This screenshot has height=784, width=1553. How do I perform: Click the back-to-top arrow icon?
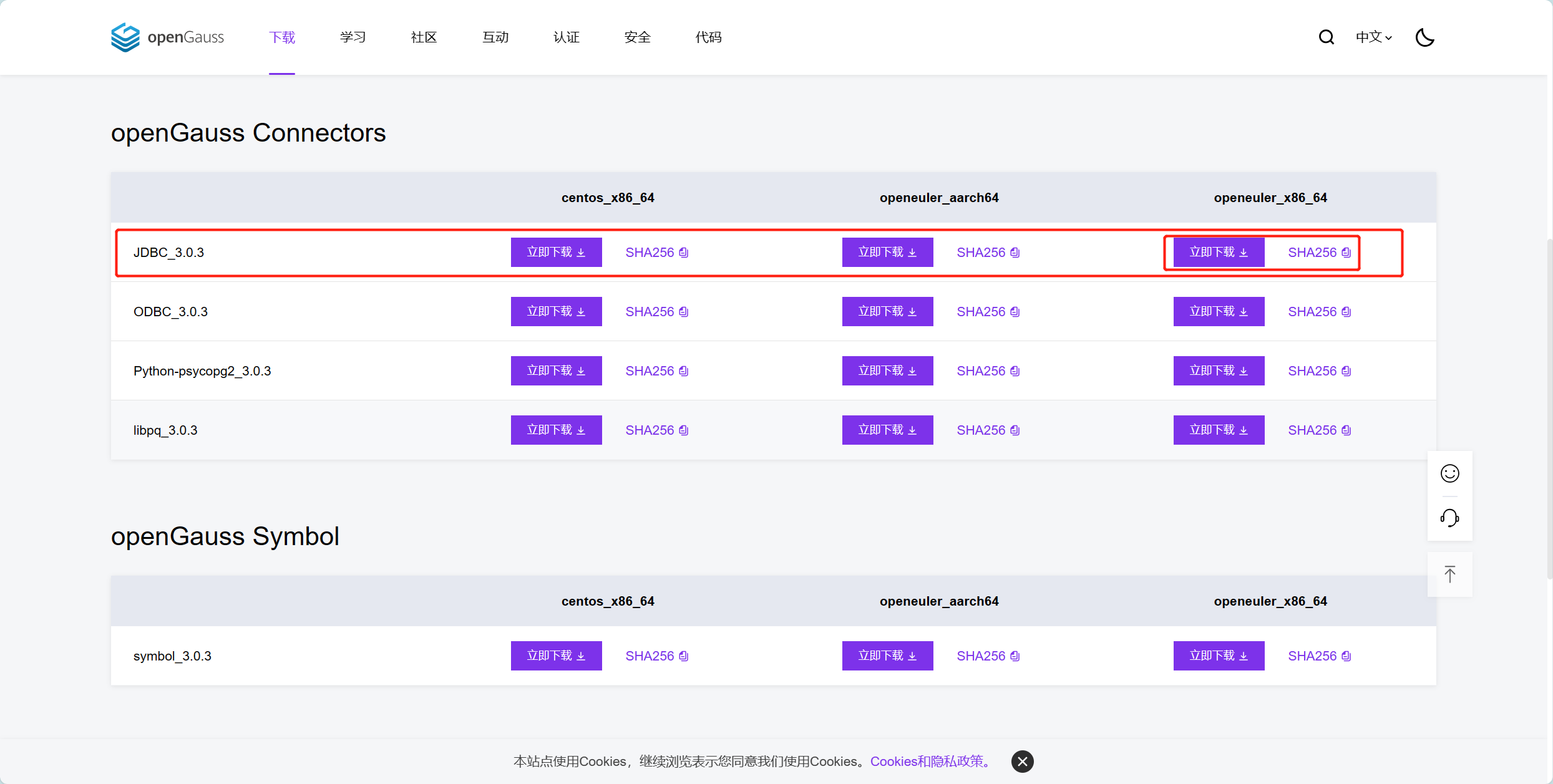(x=1449, y=574)
